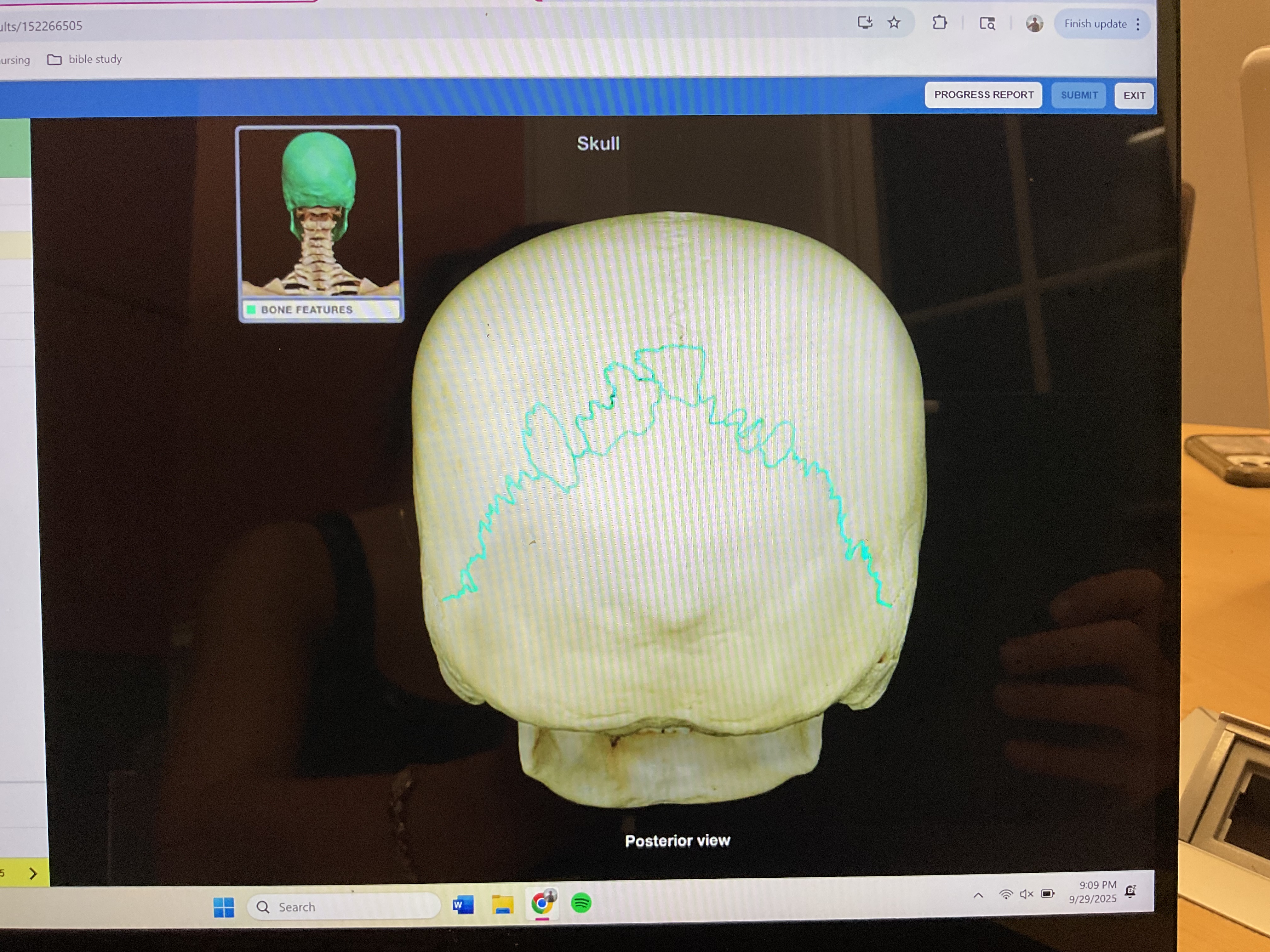The width and height of the screenshot is (1270, 952).
Task: Click the EXIT button
Action: (1134, 95)
